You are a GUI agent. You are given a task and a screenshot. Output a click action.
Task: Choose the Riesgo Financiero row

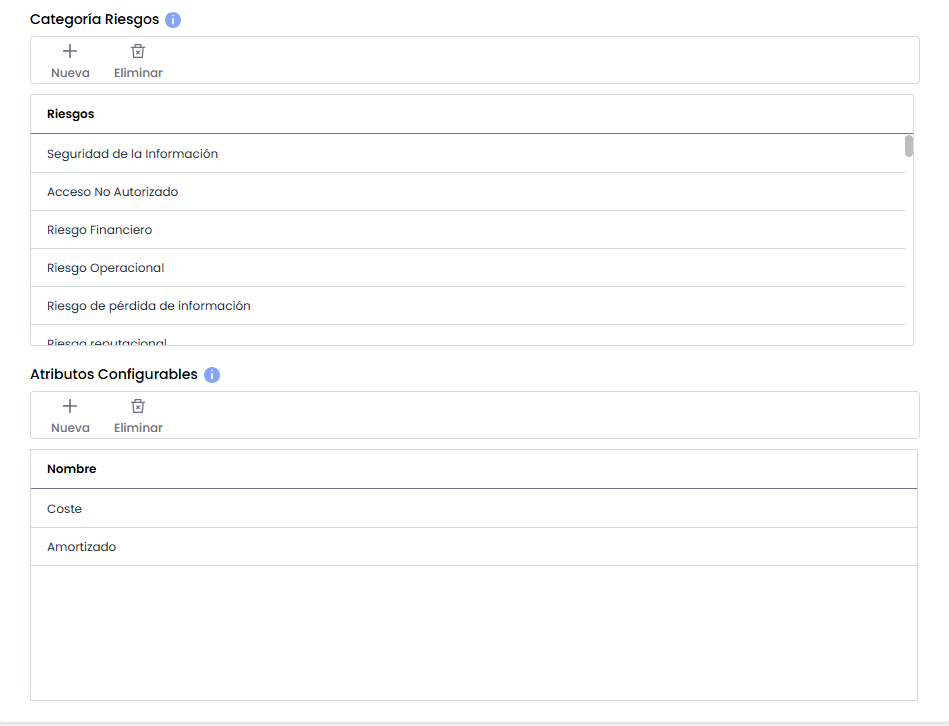(x=99, y=230)
